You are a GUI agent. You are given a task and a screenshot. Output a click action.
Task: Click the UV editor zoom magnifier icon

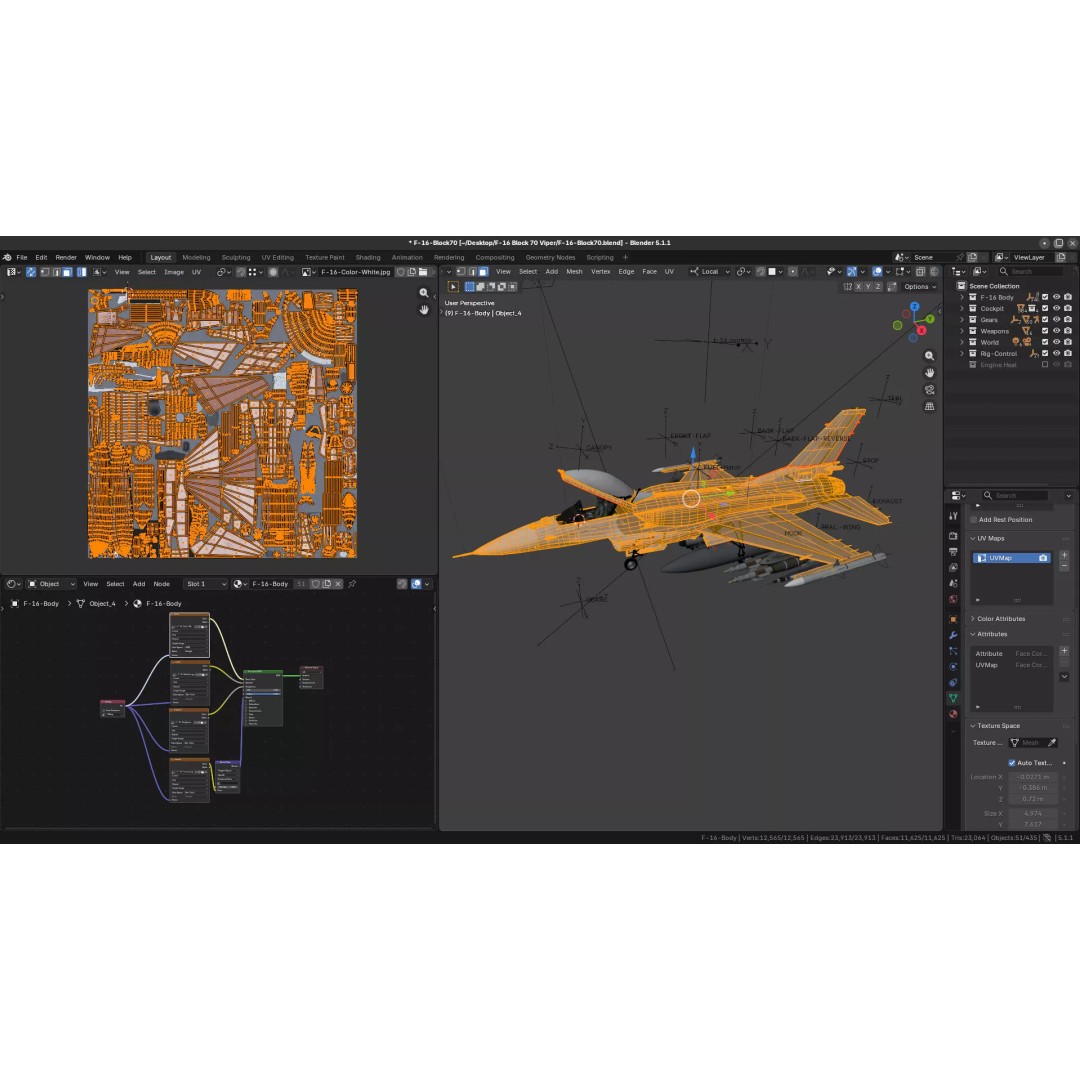pos(424,293)
